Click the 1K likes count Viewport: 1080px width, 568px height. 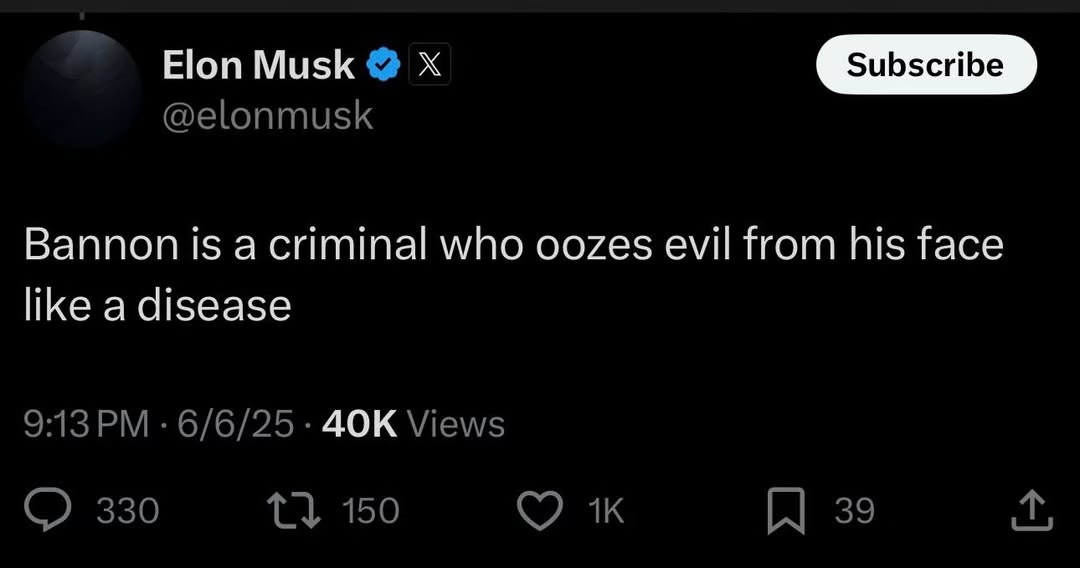point(607,511)
